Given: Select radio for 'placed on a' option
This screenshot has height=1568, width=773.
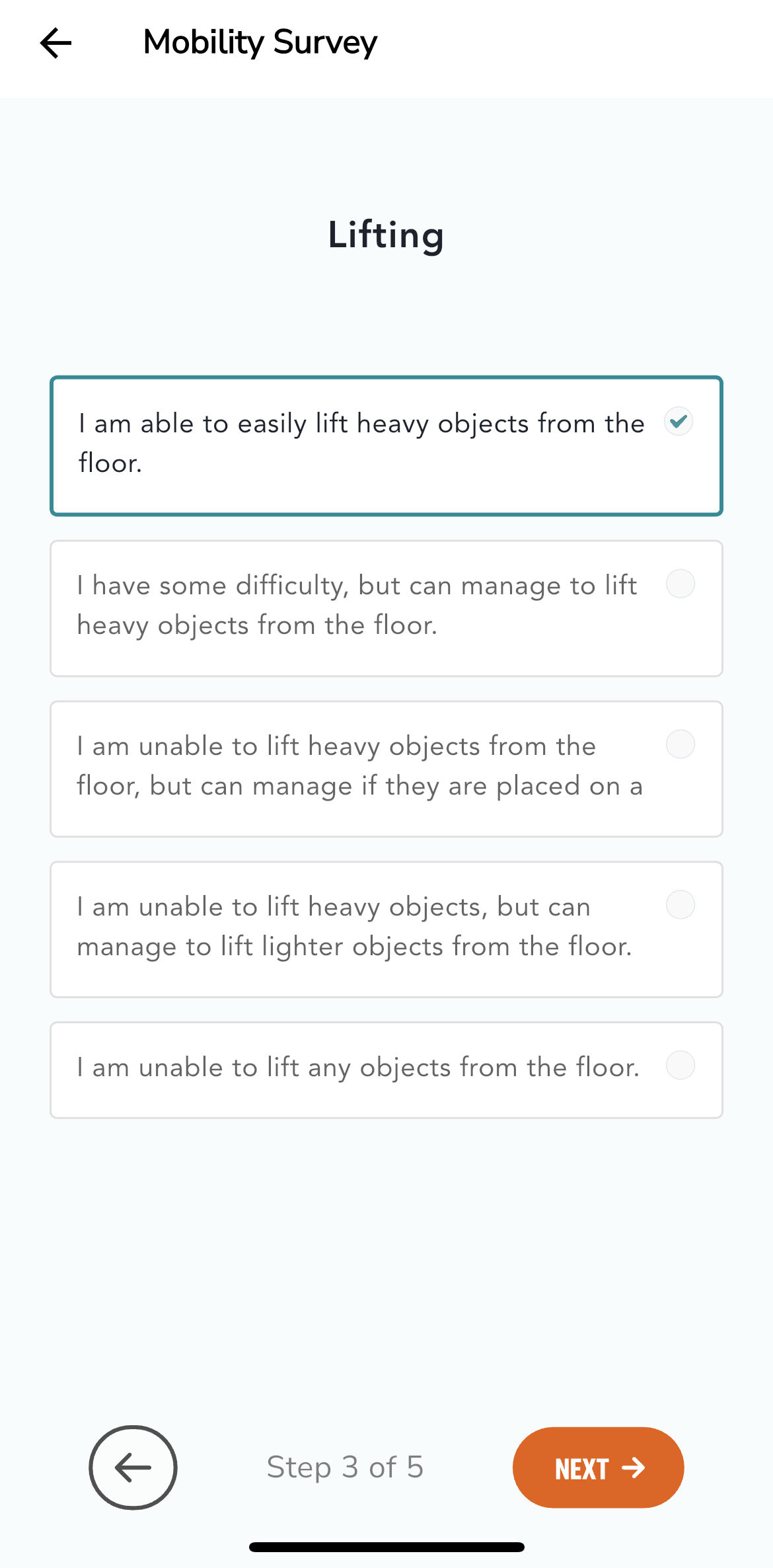Looking at the screenshot, I should click(680, 744).
